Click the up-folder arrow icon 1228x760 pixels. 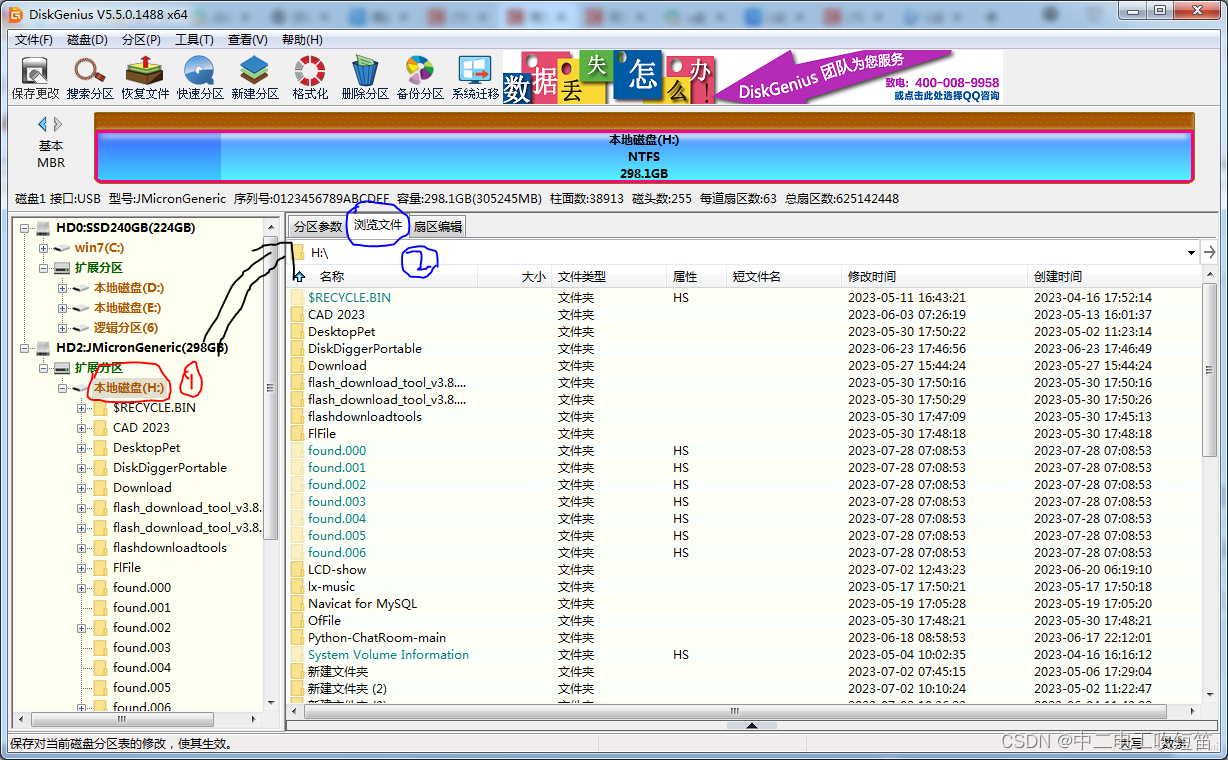point(298,277)
